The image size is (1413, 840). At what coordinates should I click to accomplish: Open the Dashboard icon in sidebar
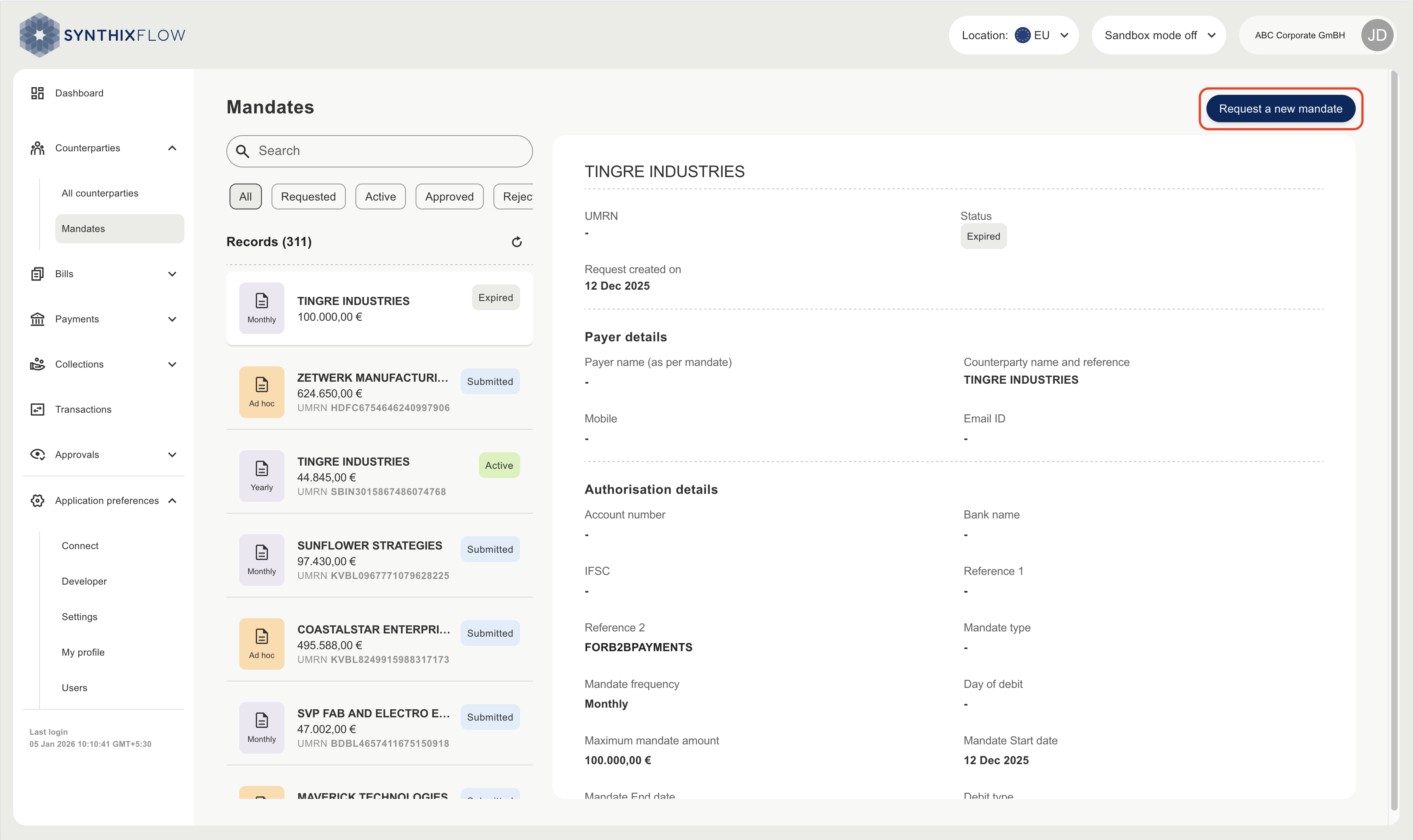38,93
